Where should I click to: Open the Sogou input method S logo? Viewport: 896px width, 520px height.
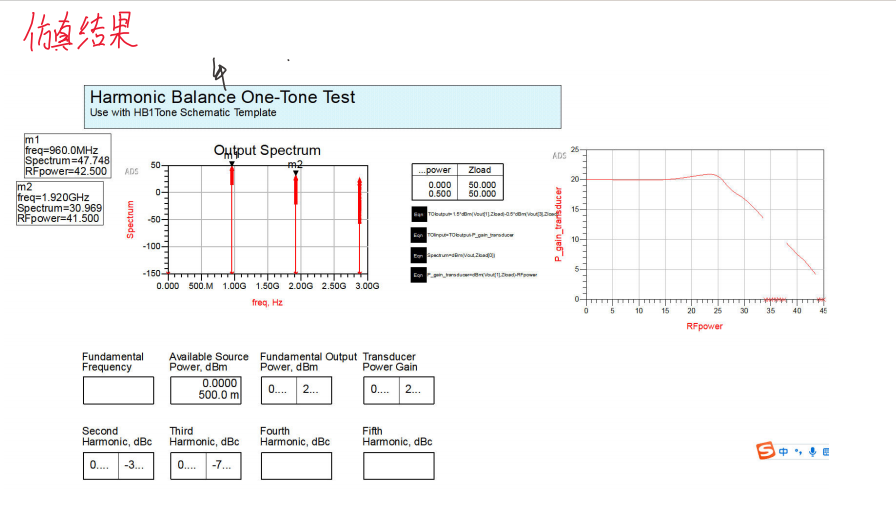pyautogui.click(x=765, y=451)
